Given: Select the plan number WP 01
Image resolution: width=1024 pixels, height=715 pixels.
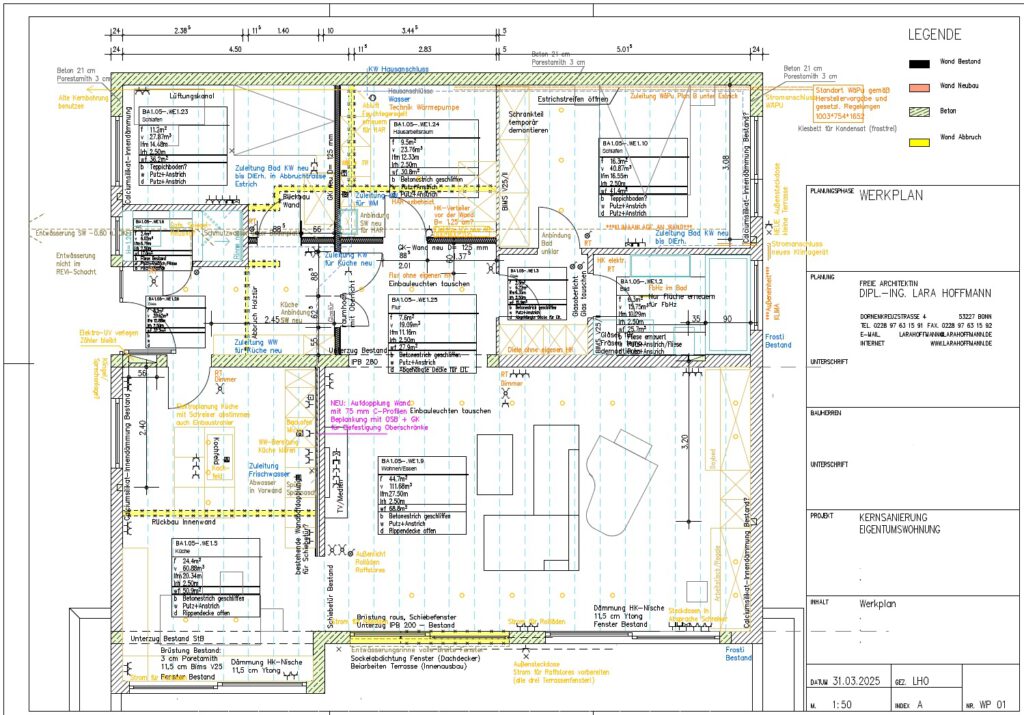Looking at the screenshot, I should click(x=991, y=704).
